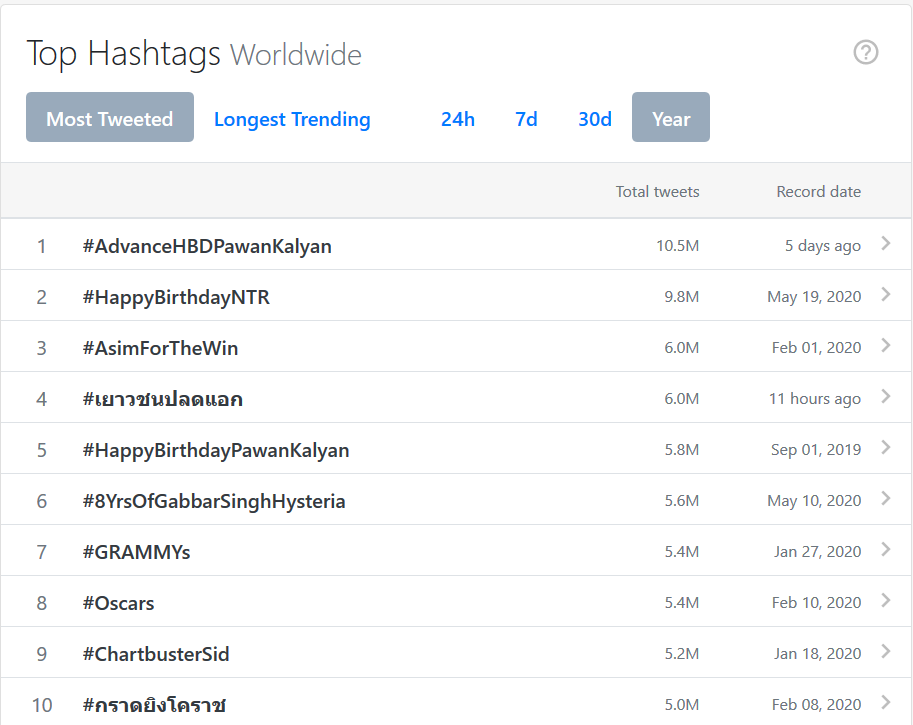
Task: Expand chevron for #เยาวชนปลดแอก row
Action: click(x=886, y=397)
